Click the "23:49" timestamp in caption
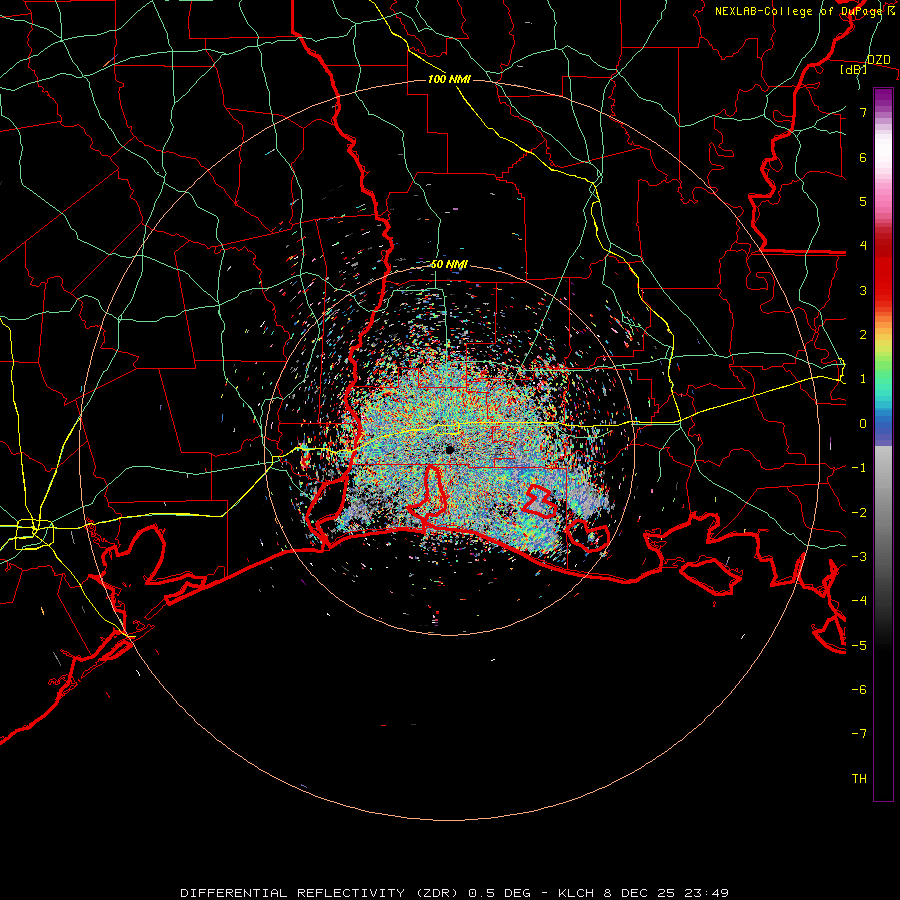Viewport: 900px width, 900px height. 708,893
